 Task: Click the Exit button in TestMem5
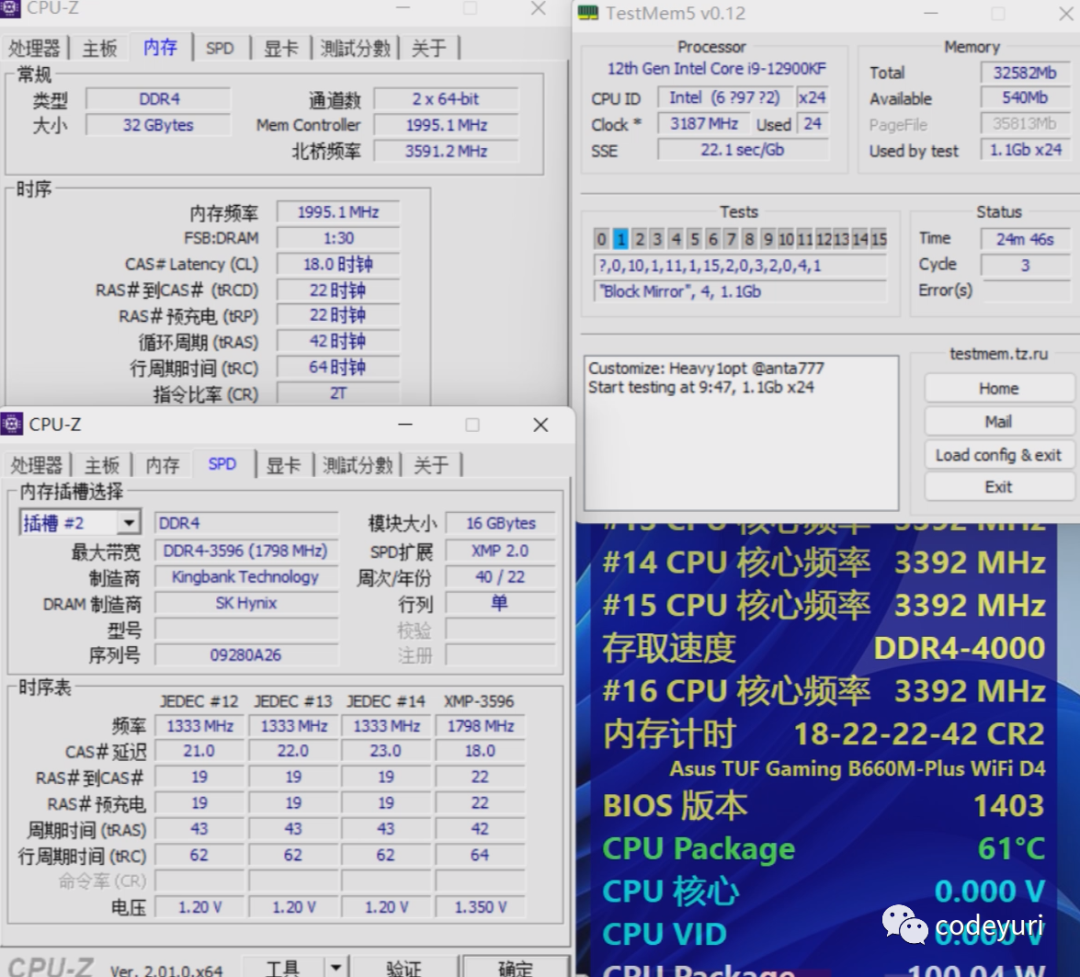click(x=999, y=487)
